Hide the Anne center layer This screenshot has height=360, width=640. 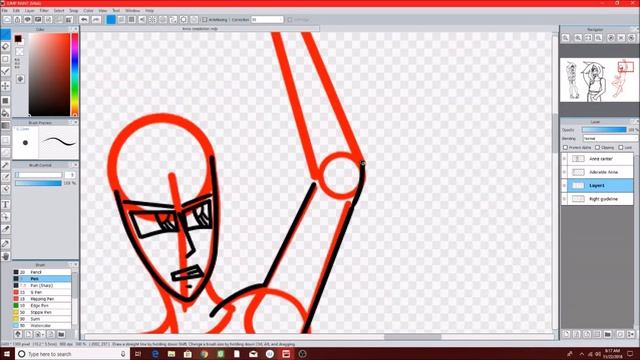click(x=564, y=159)
